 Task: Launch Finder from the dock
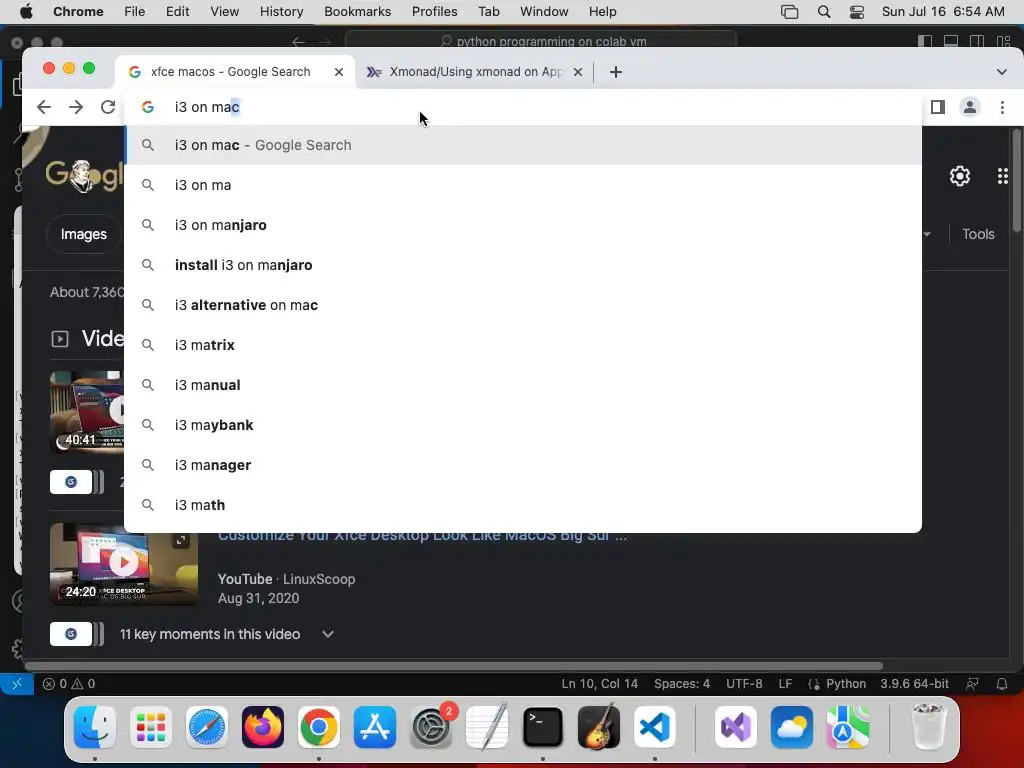95,727
